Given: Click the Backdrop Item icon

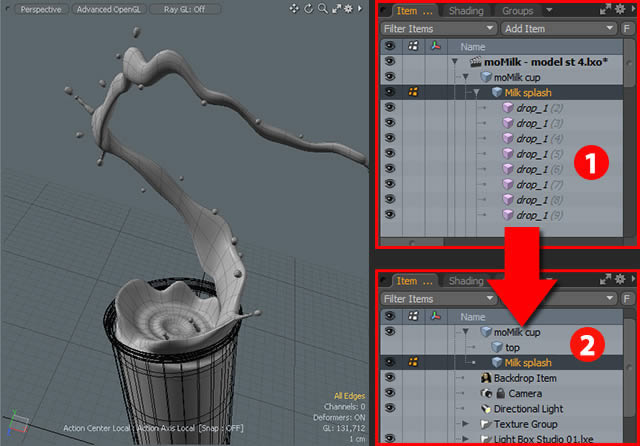Looking at the screenshot, I should pyautogui.click(x=484, y=378).
